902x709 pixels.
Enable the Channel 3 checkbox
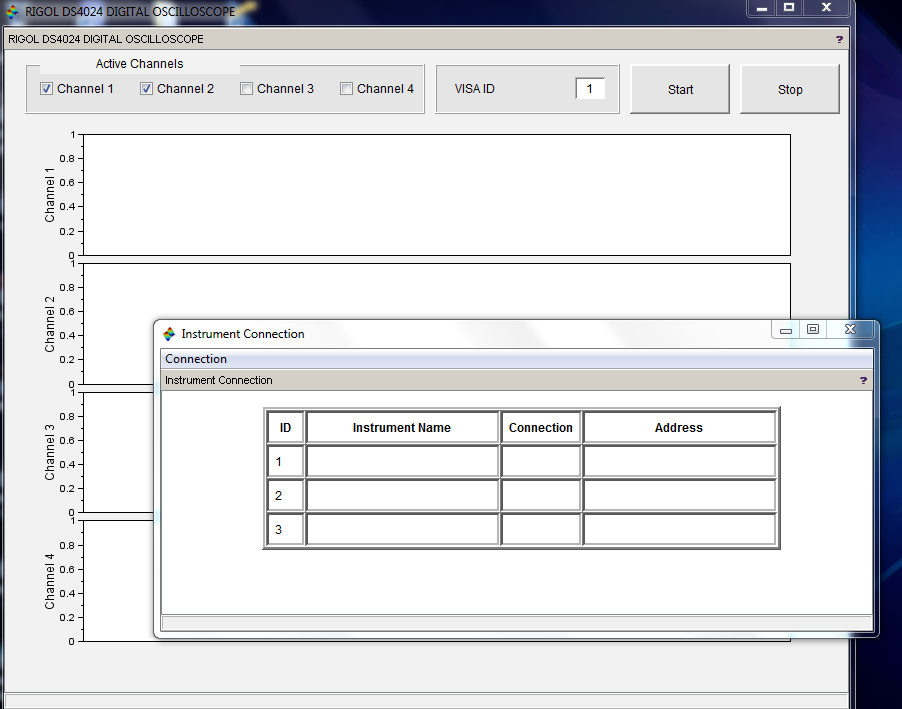[246, 89]
